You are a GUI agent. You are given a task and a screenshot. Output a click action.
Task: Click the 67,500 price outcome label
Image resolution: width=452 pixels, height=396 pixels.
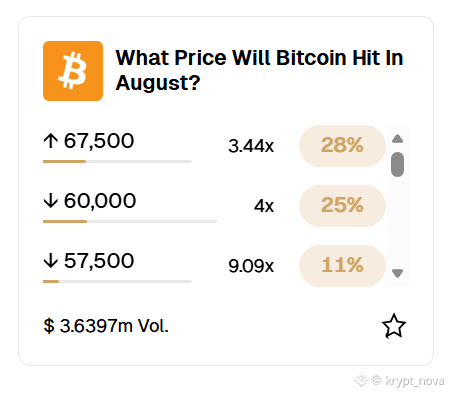coord(99,141)
